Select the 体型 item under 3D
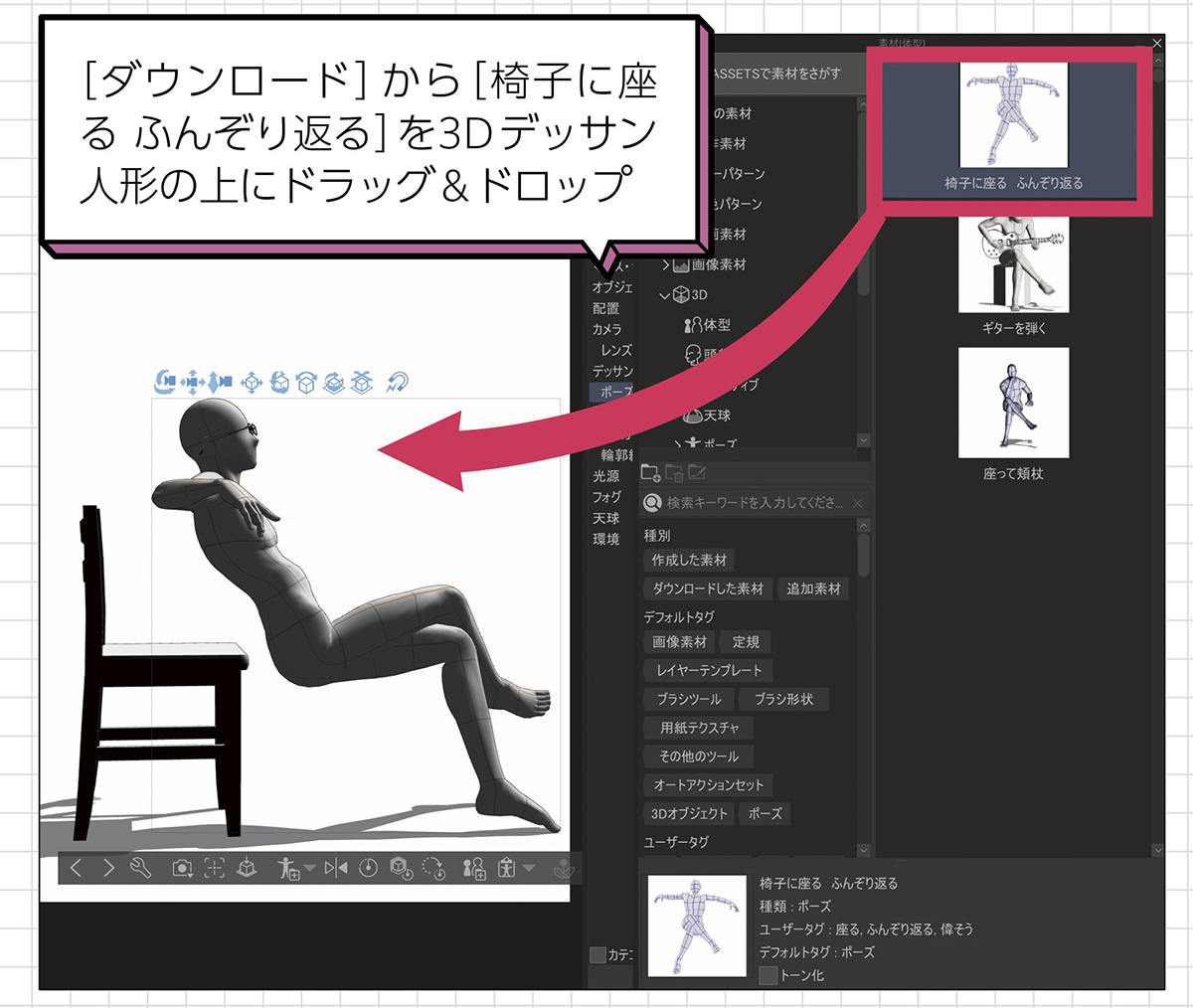The width and height of the screenshot is (1193, 1008). tap(708, 325)
